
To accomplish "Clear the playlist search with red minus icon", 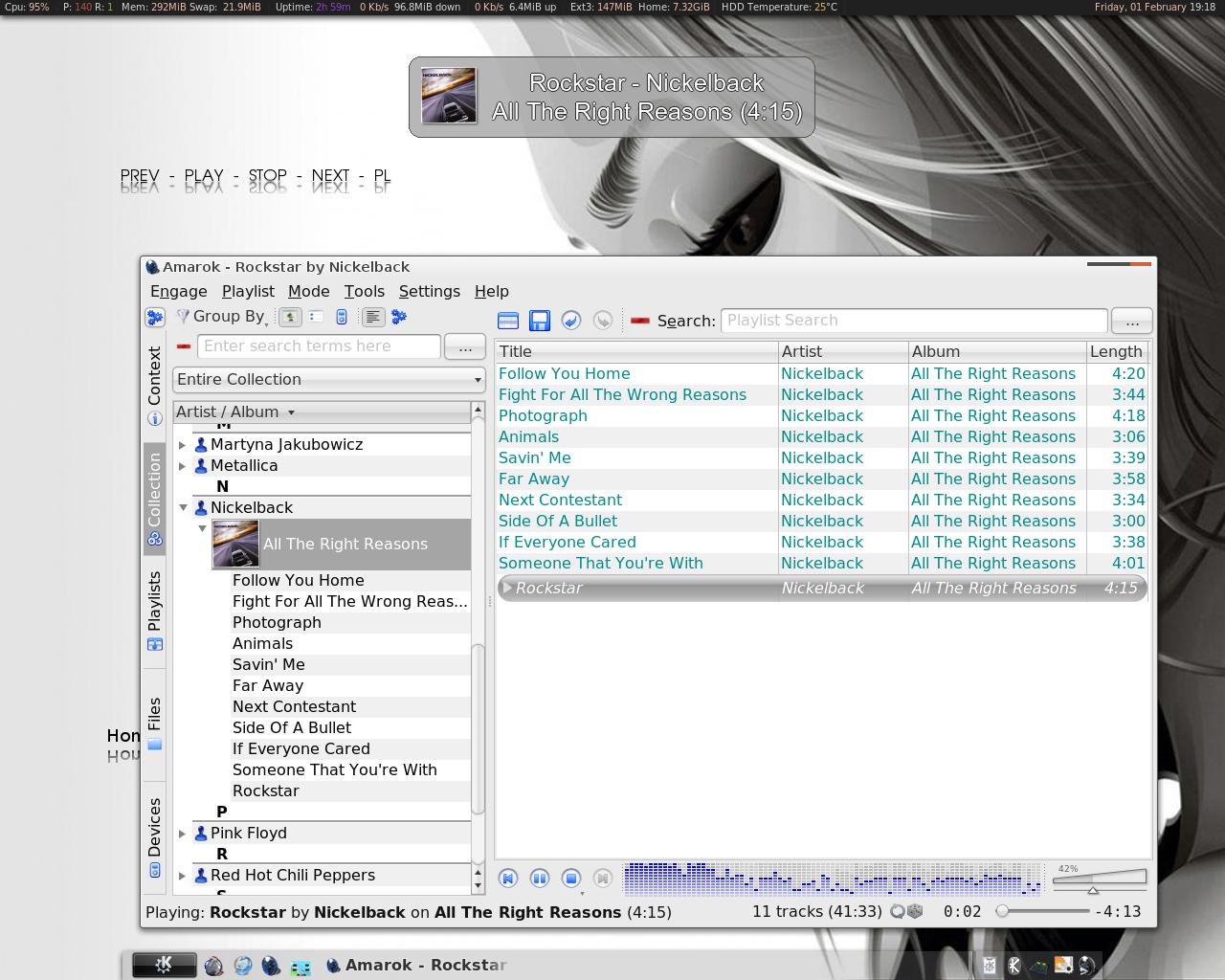I will (x=640, y=321).
